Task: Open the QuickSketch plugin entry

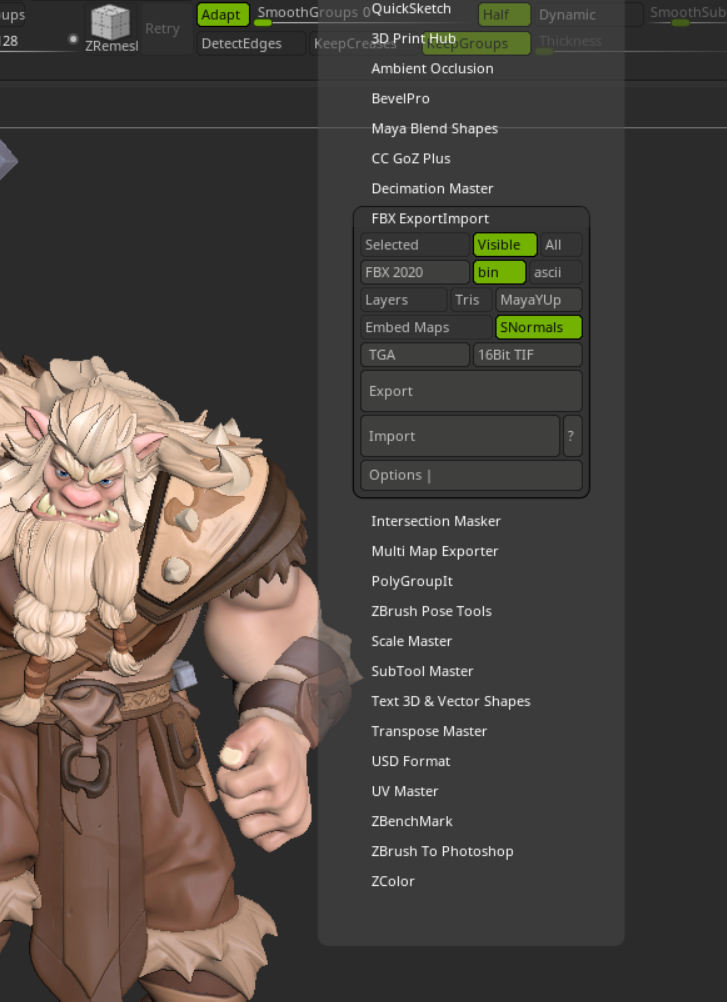Action: [x=411, y=9]
